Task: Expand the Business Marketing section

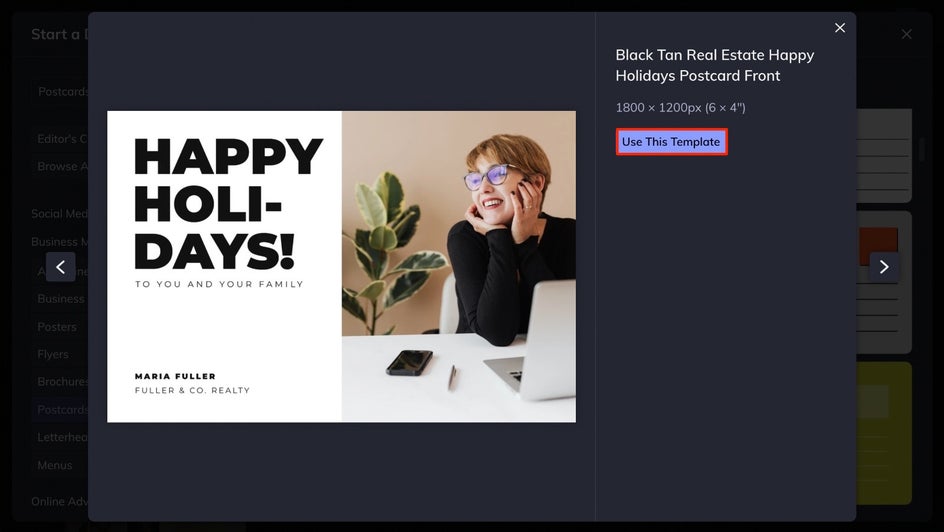Action: coord(60,242)
